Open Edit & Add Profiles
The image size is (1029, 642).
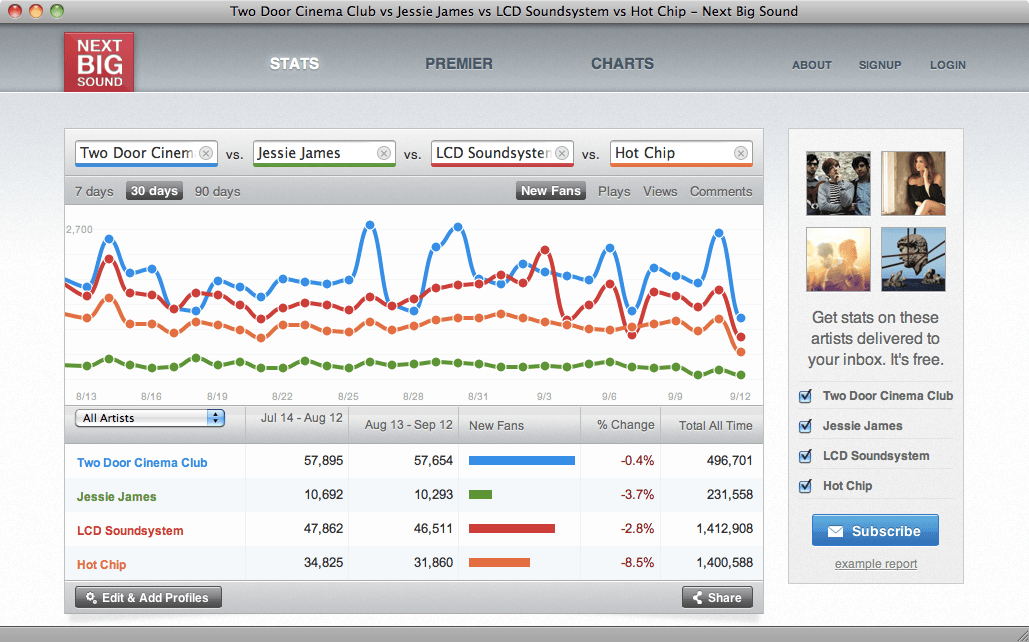click(148, 597)
